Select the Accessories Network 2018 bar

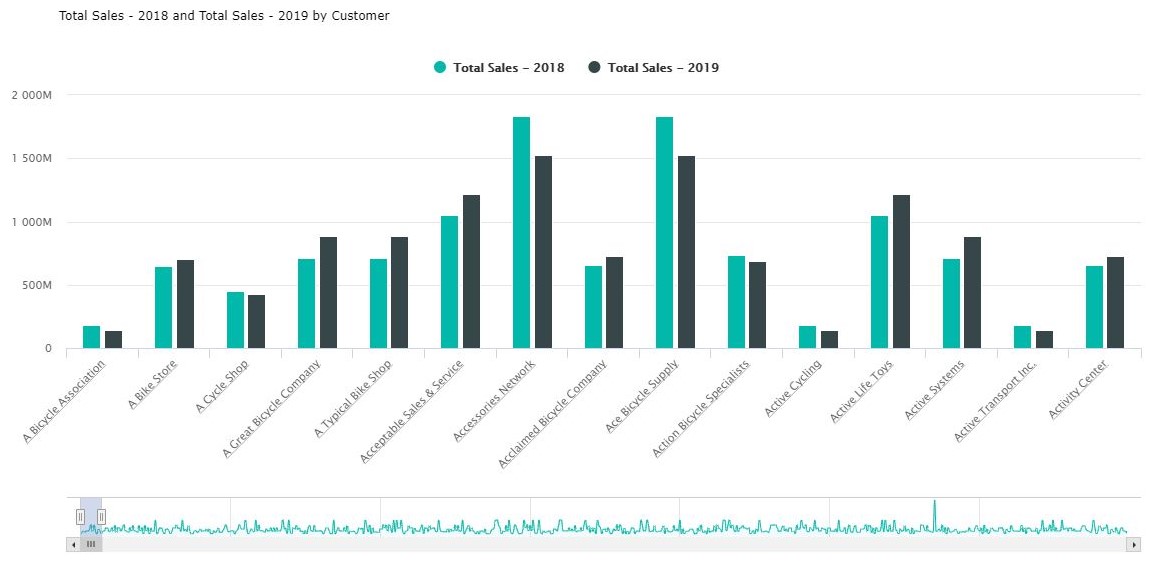[521, 233]
